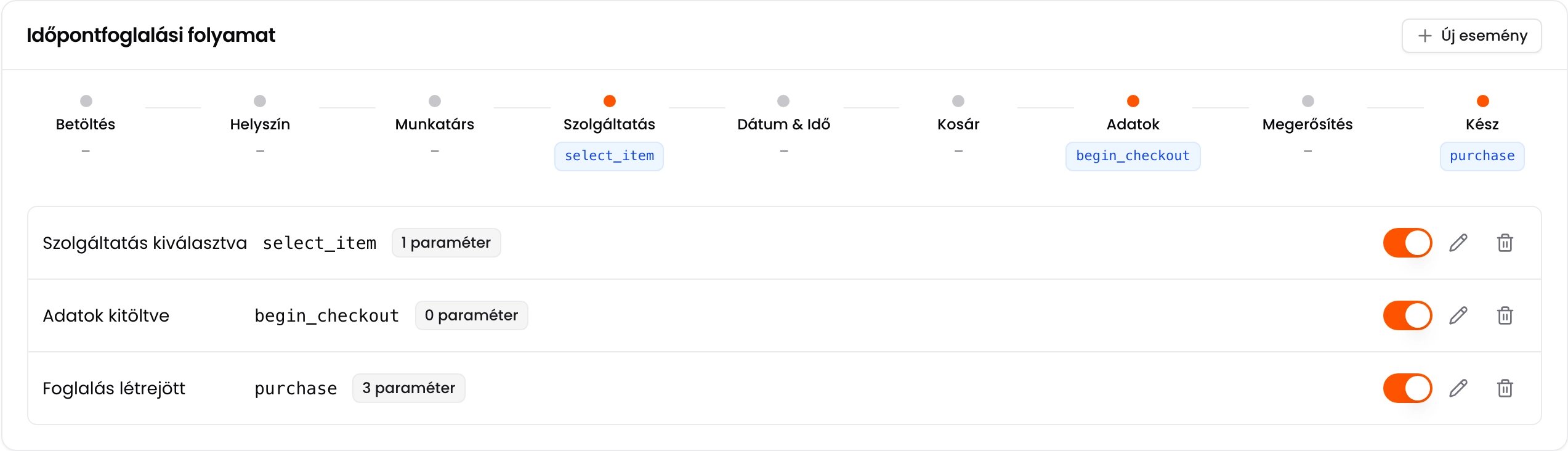Open the 3 paraméter badge on purchase
This screenshot has width=1568, height=451.
tap(408, 388)
